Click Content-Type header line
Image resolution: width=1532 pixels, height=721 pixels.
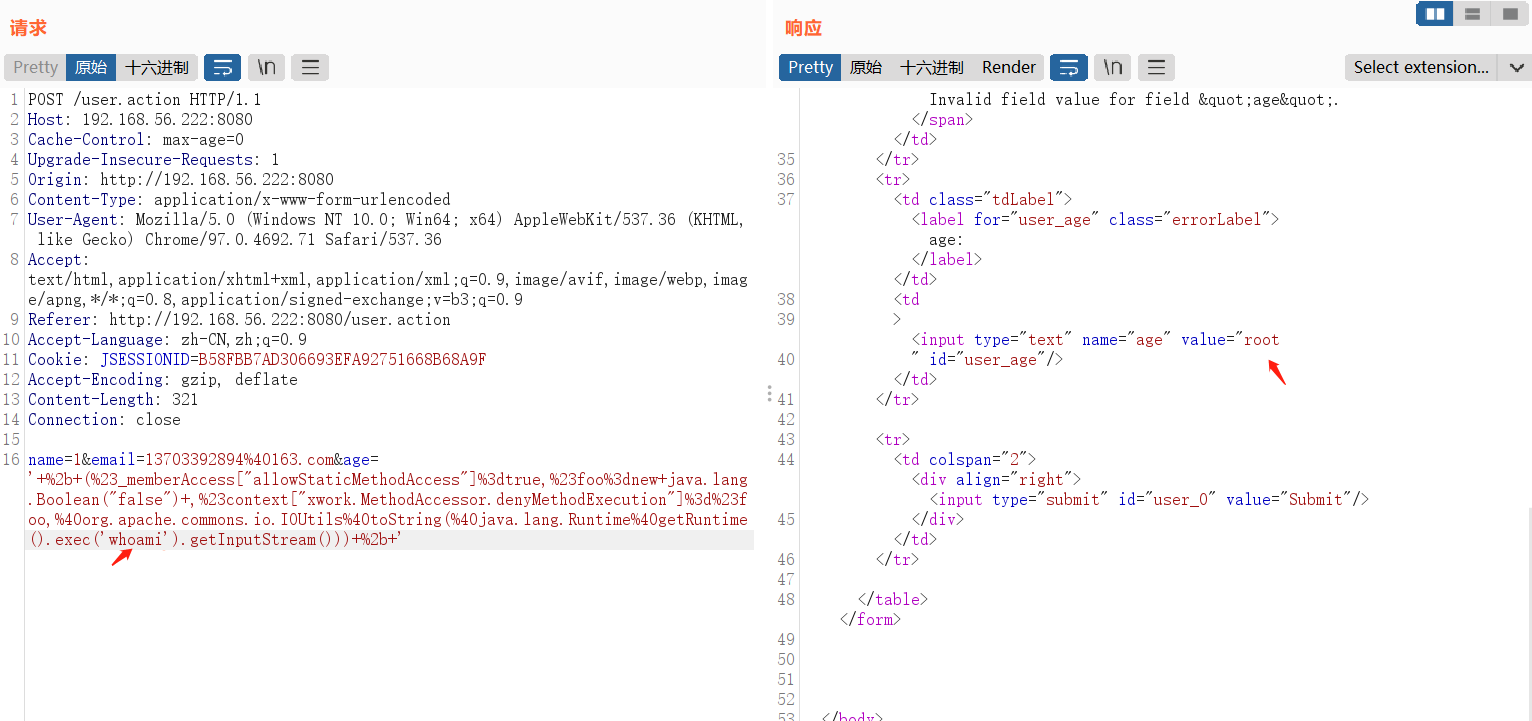pos(239,199)
